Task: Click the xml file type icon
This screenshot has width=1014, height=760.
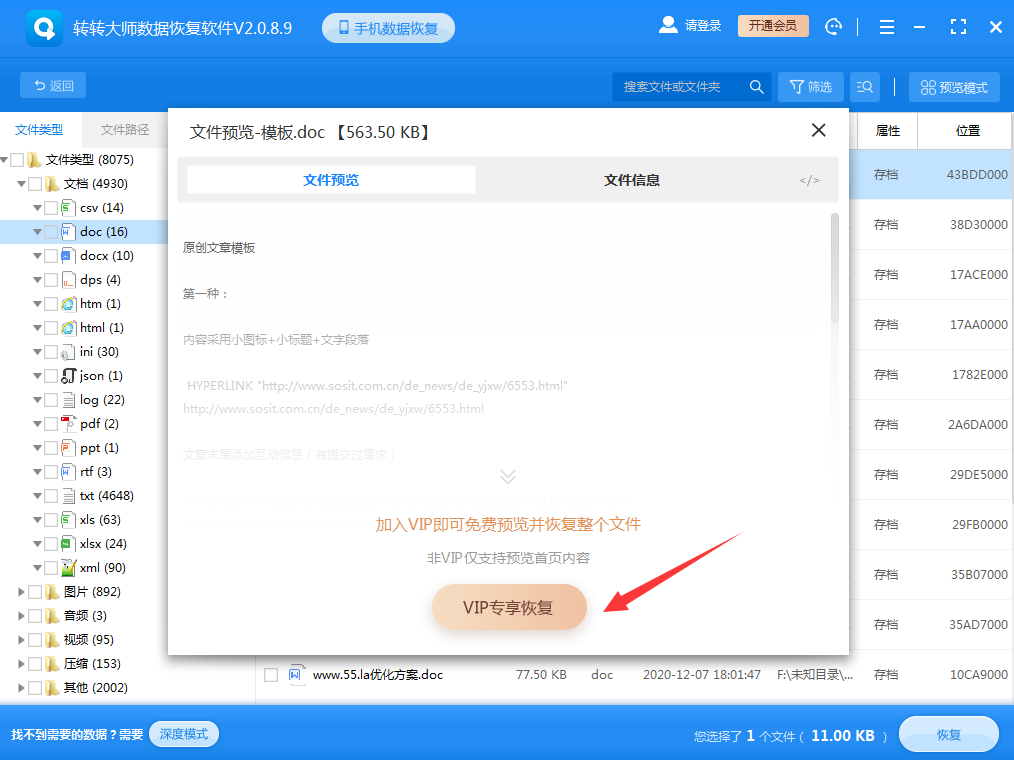Action: tap(68, 567)
